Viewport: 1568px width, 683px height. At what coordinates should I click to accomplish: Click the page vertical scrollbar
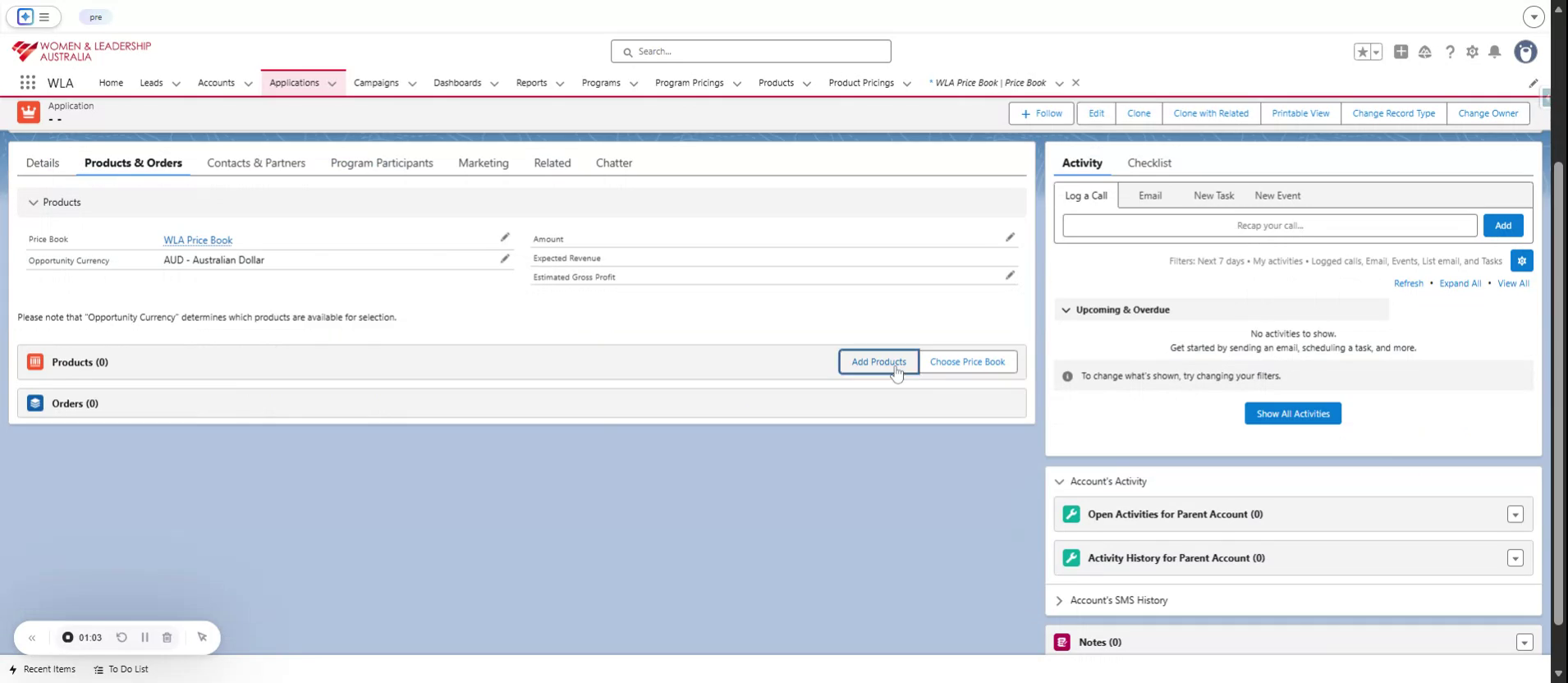(1558, 394)
